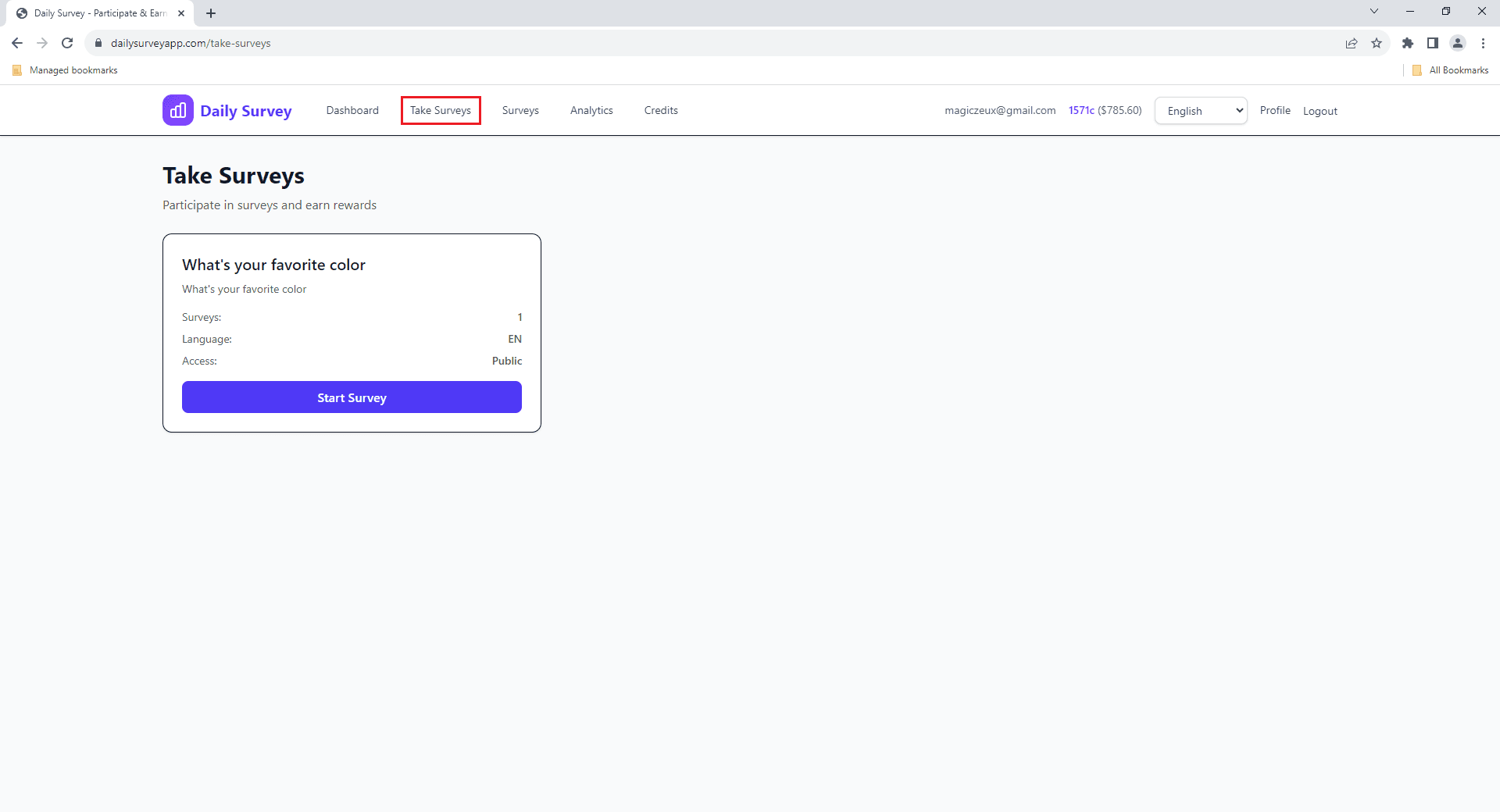Screen dimensions: 1500x812
Task: Bookmark this page using the star icon
Action: [1377, 44]
